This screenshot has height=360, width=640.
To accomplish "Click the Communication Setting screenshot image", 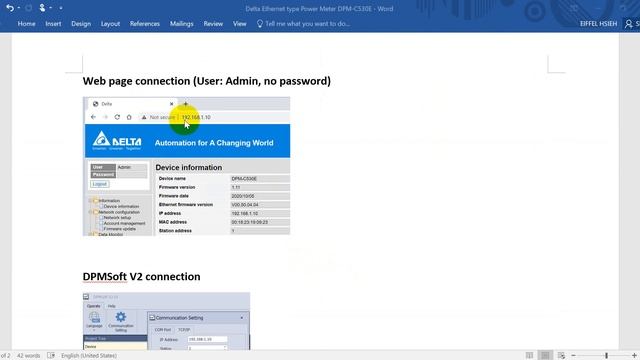I will pos(167,321).
